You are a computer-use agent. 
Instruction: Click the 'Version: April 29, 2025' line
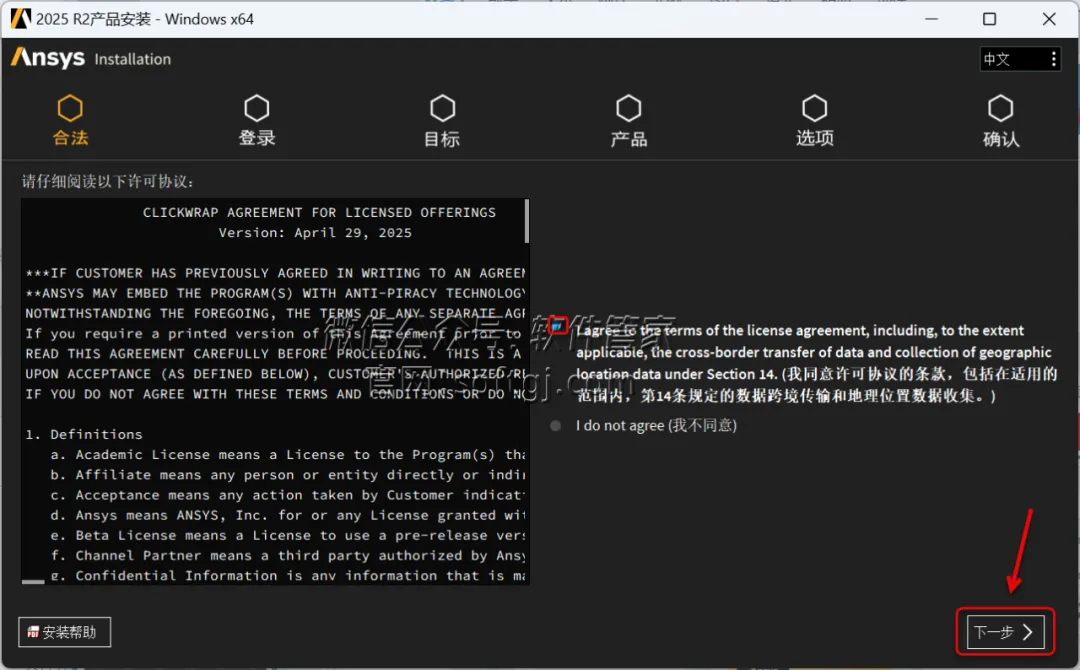[x=315, y=233]
